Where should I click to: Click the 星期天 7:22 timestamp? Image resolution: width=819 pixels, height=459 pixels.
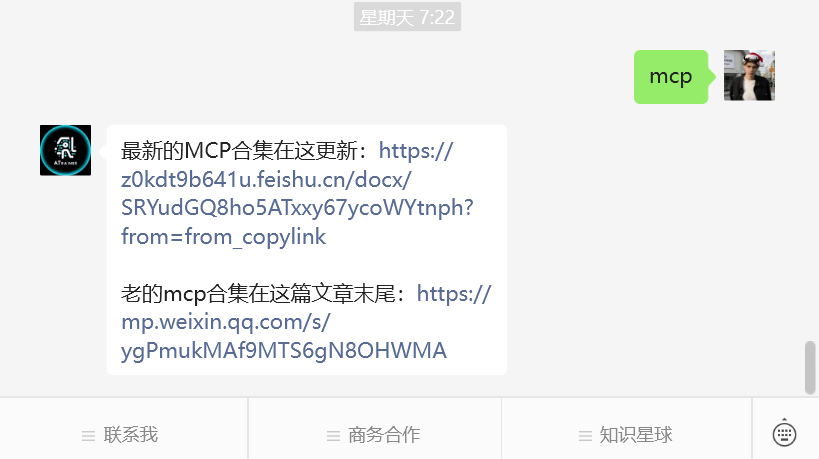(x=407, y=17)
